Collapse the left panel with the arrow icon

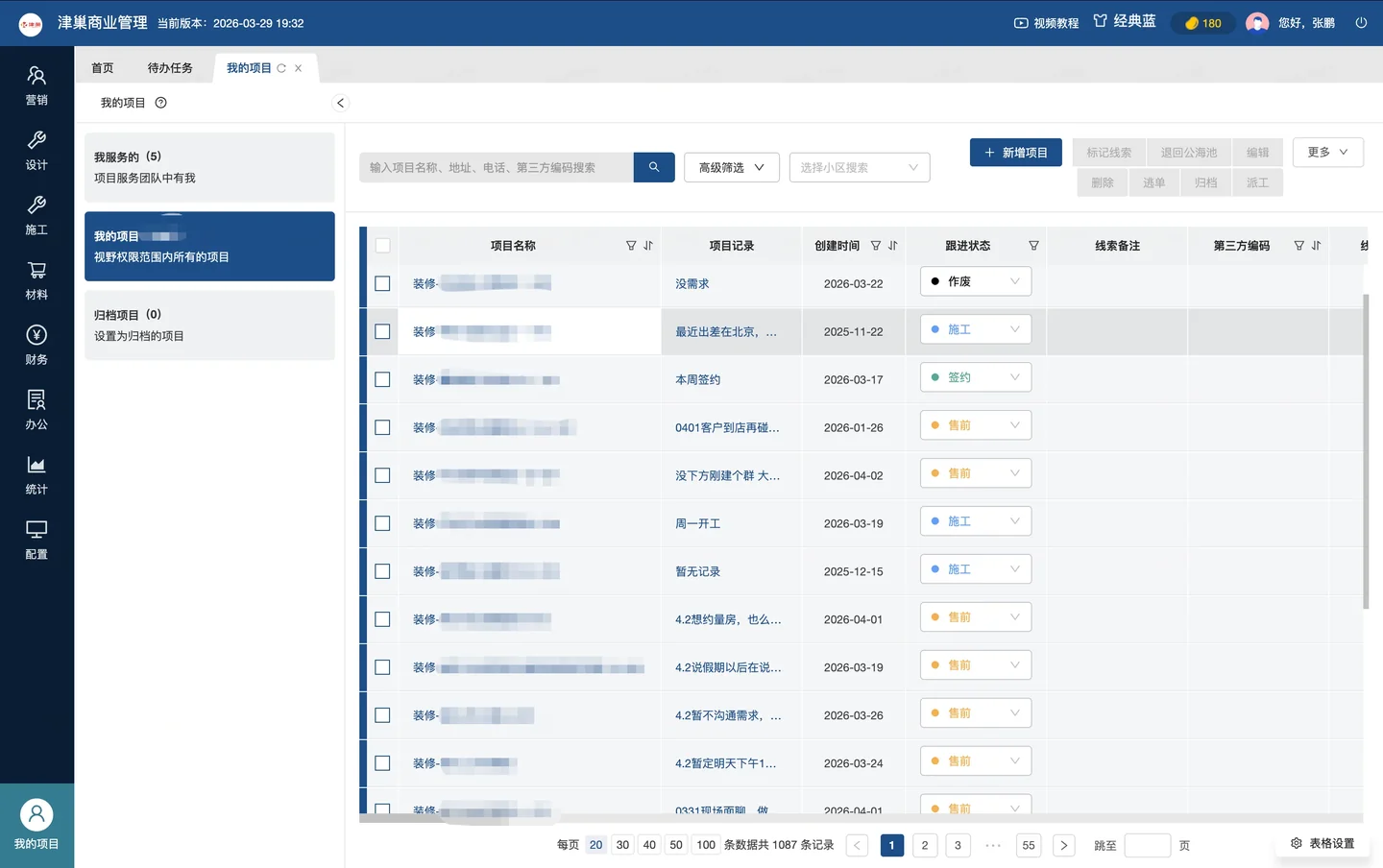[x=340, y=103]
